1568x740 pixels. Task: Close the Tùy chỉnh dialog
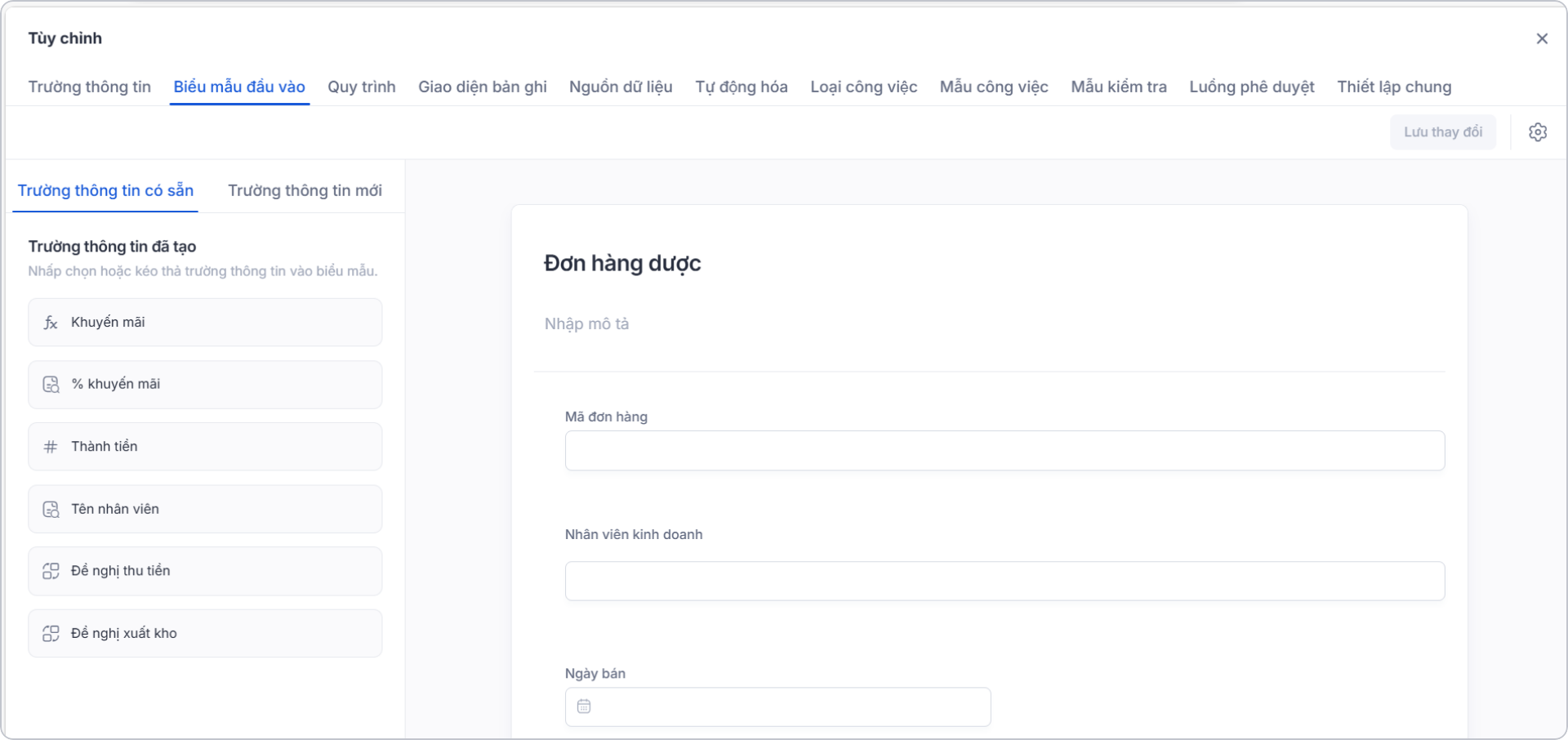pos(1542,38)
